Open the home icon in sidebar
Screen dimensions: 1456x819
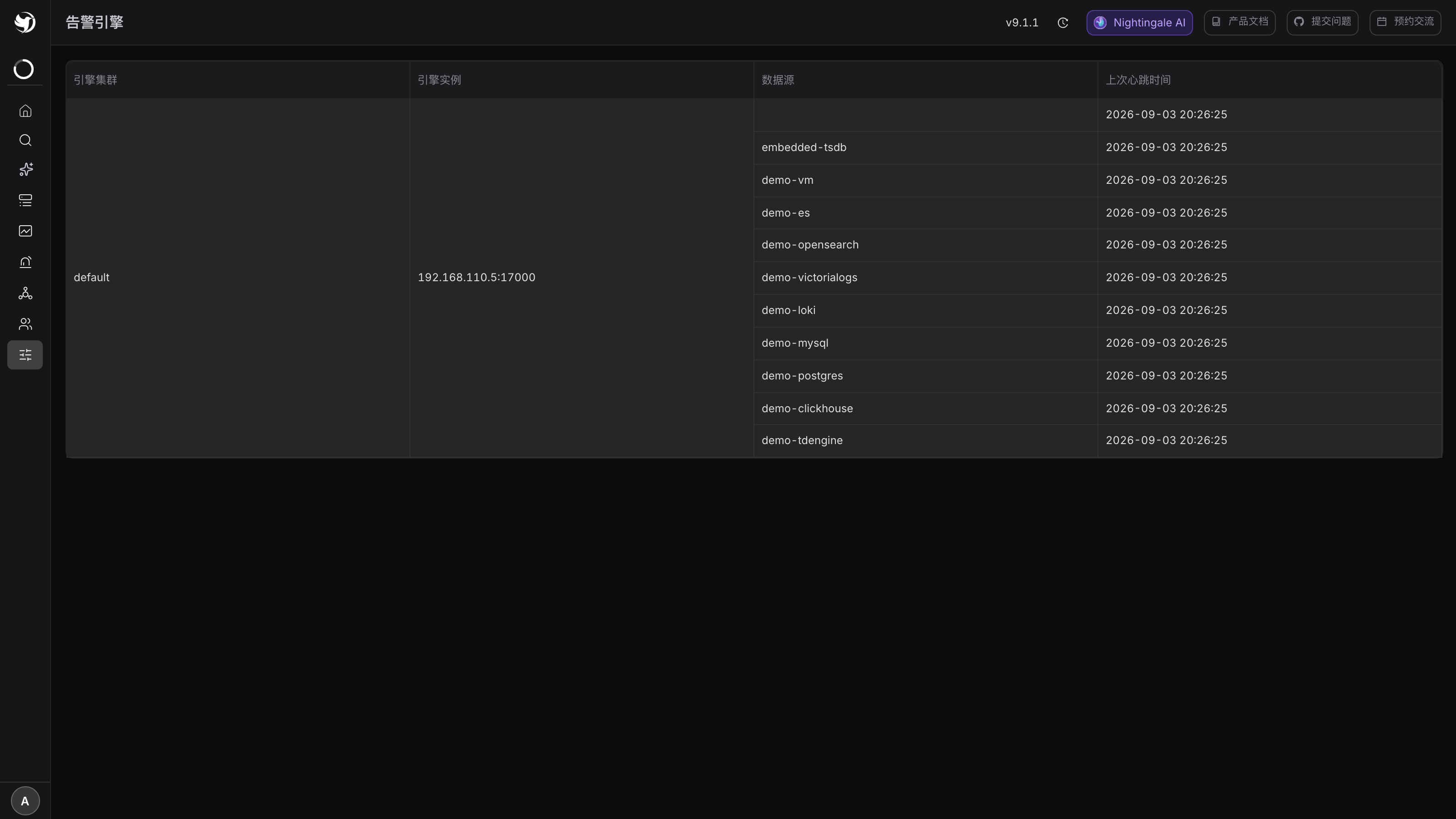tap(25, 111)
